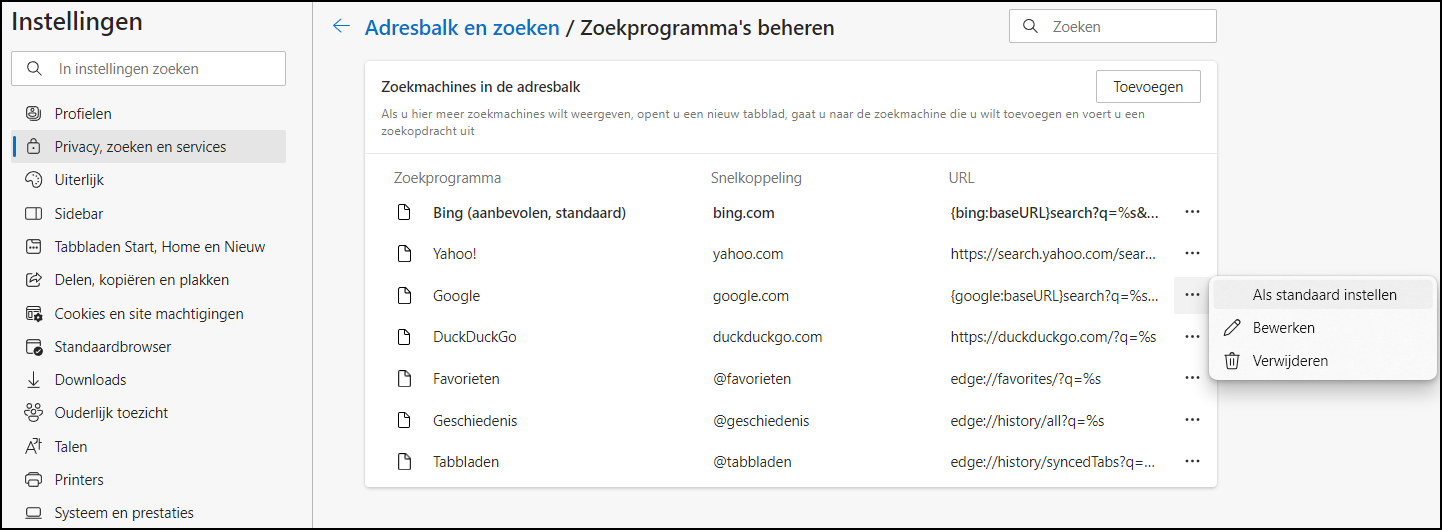Select the Uiterlijk palette icon
The height and width of the screenshot is (530, 1442).
pos(34,180)
